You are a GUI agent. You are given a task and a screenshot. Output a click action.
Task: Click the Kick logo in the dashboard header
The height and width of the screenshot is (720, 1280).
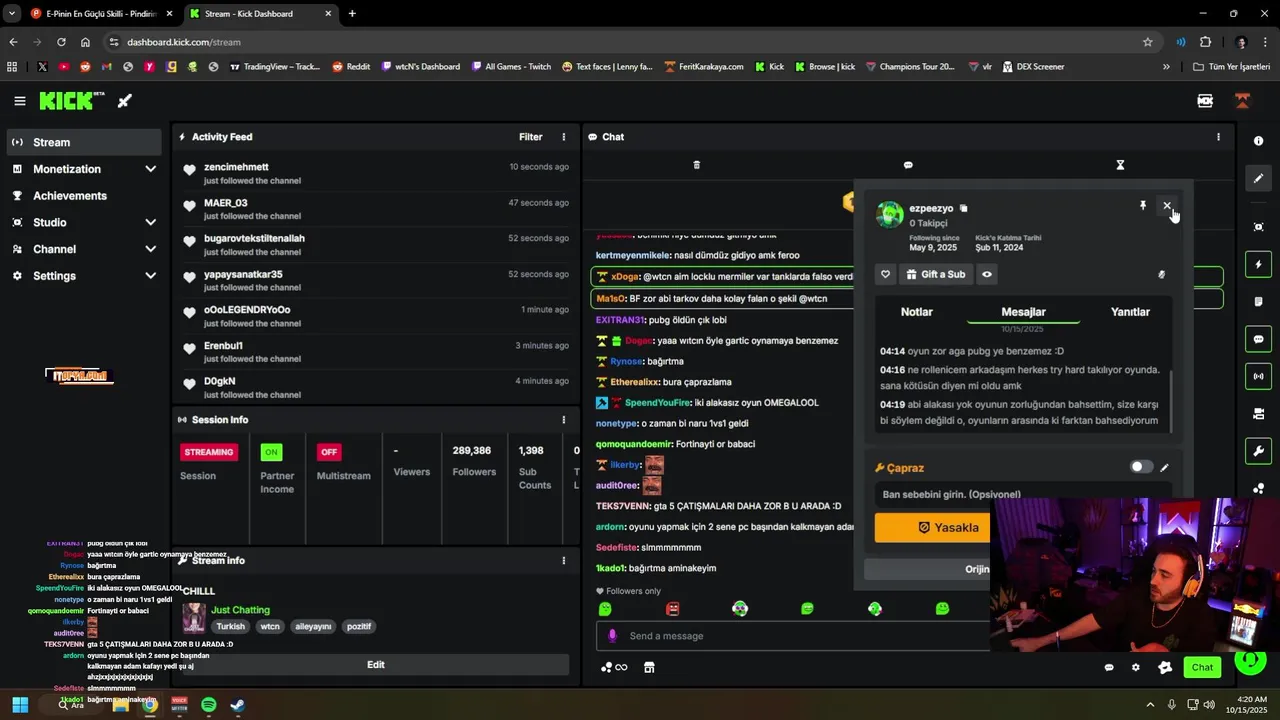coord(72,101)
